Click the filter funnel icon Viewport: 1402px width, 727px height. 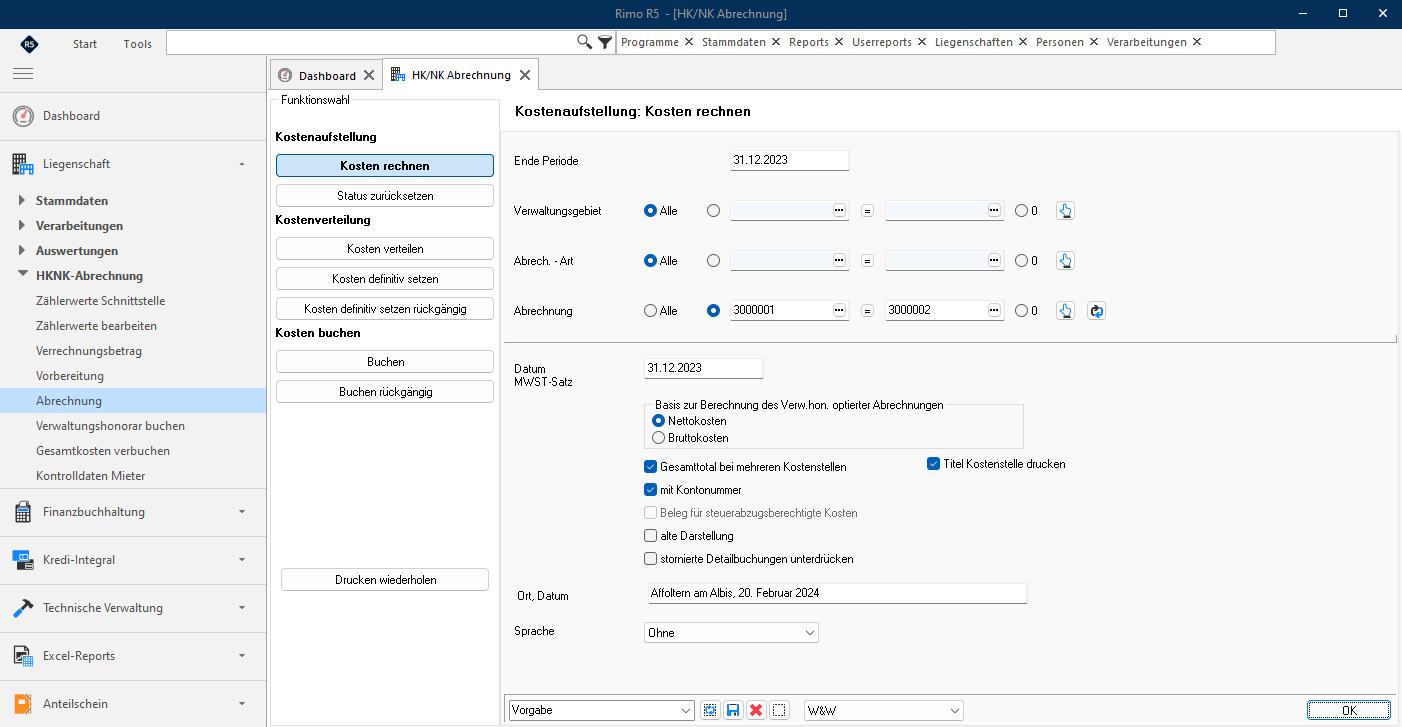605,42
